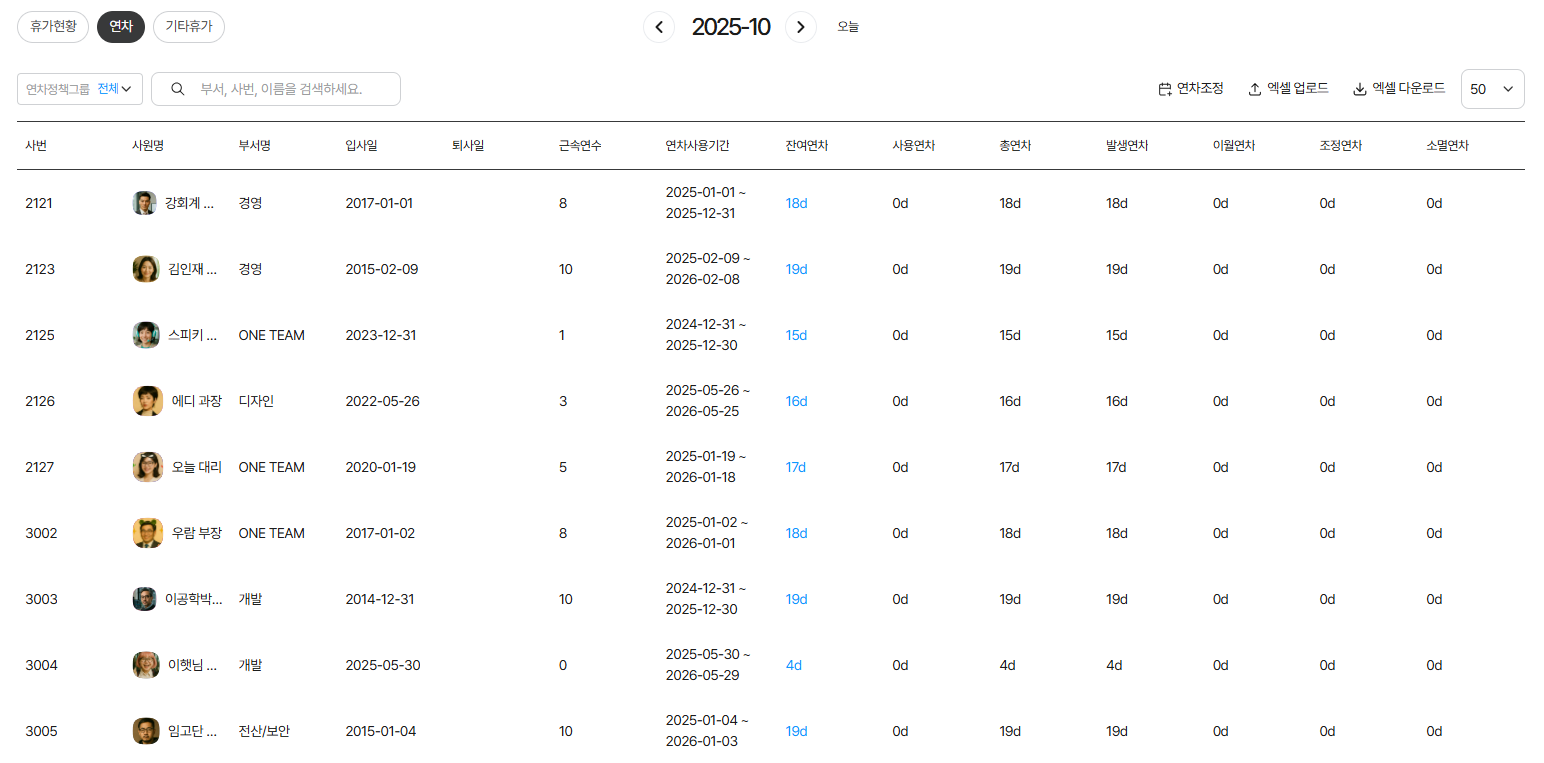Go to next month with right arrow
The image size is (1544, 763).
(801, 27)
